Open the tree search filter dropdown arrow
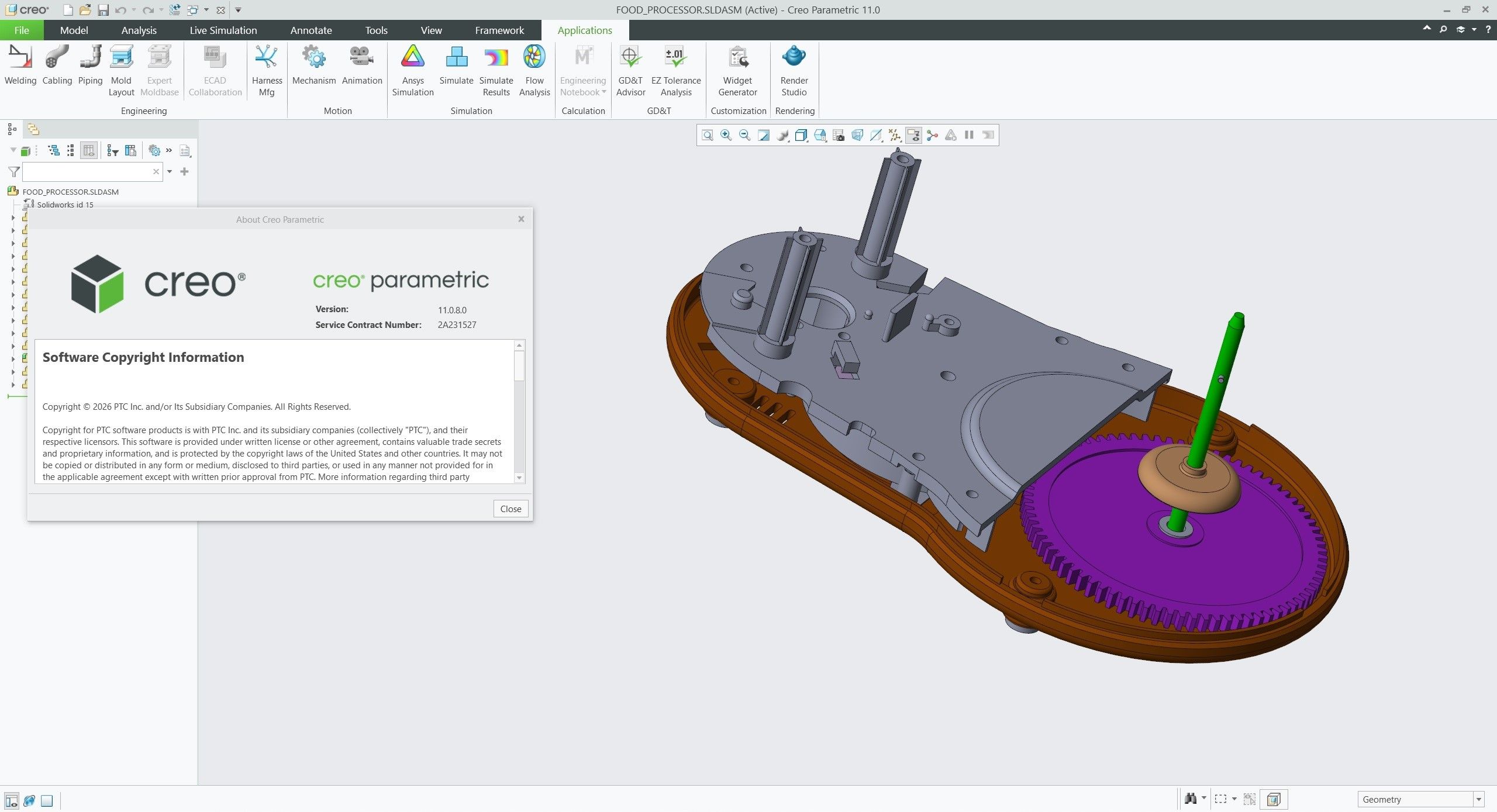The image size is (1497, 812). [x=170, y=171]
